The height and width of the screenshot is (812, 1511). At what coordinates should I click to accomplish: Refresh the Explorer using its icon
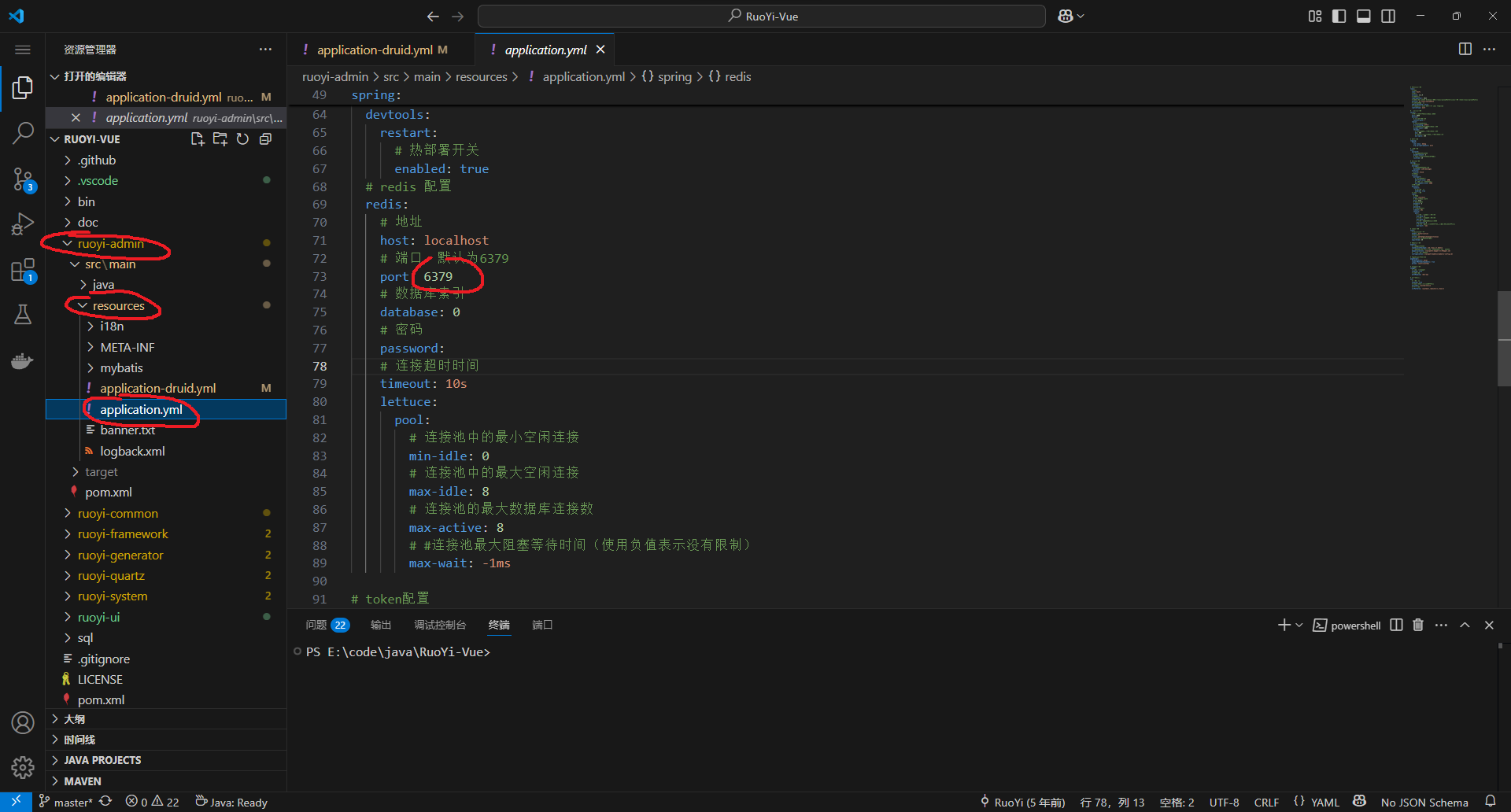[x=242, y=138]
